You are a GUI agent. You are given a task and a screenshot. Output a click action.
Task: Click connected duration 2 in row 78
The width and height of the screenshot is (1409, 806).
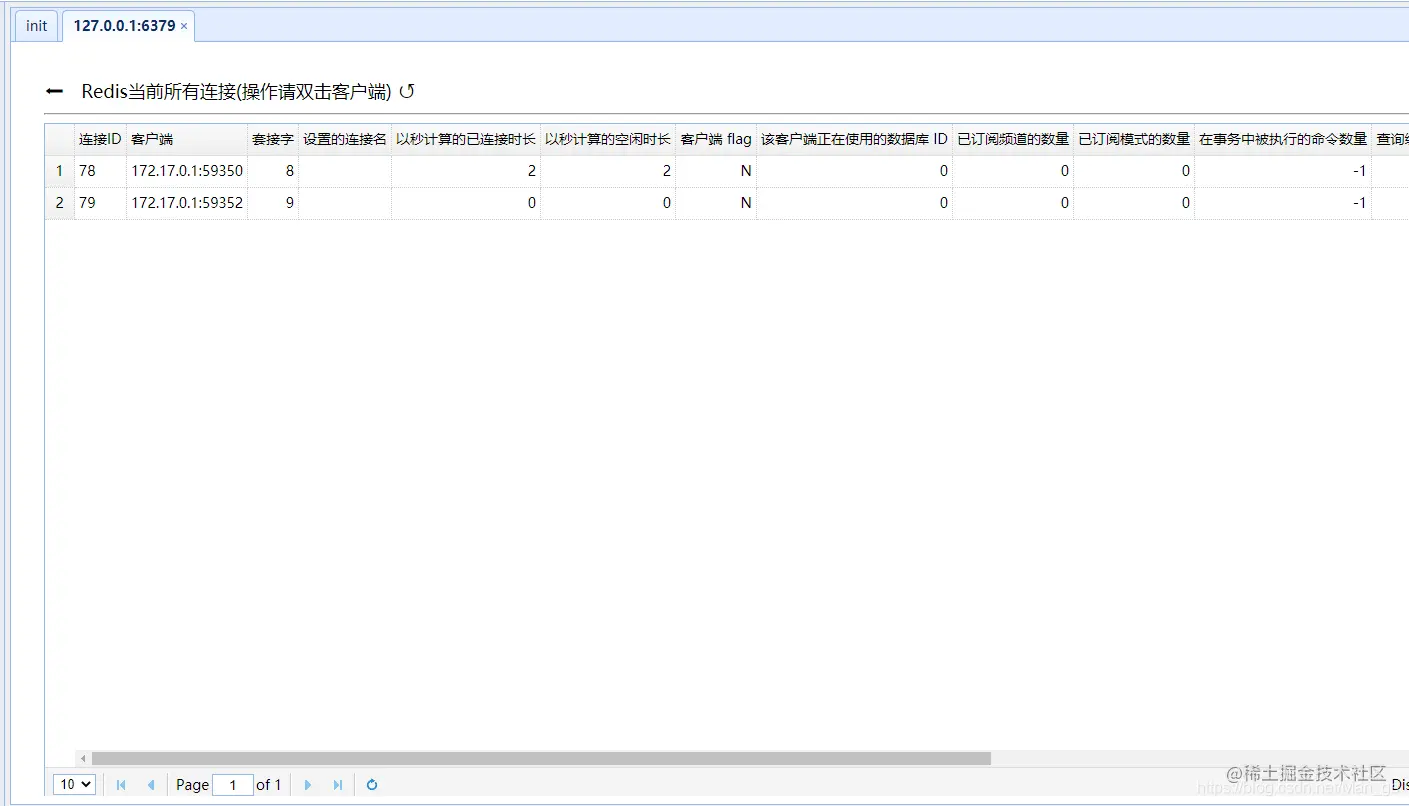[466, 171]
